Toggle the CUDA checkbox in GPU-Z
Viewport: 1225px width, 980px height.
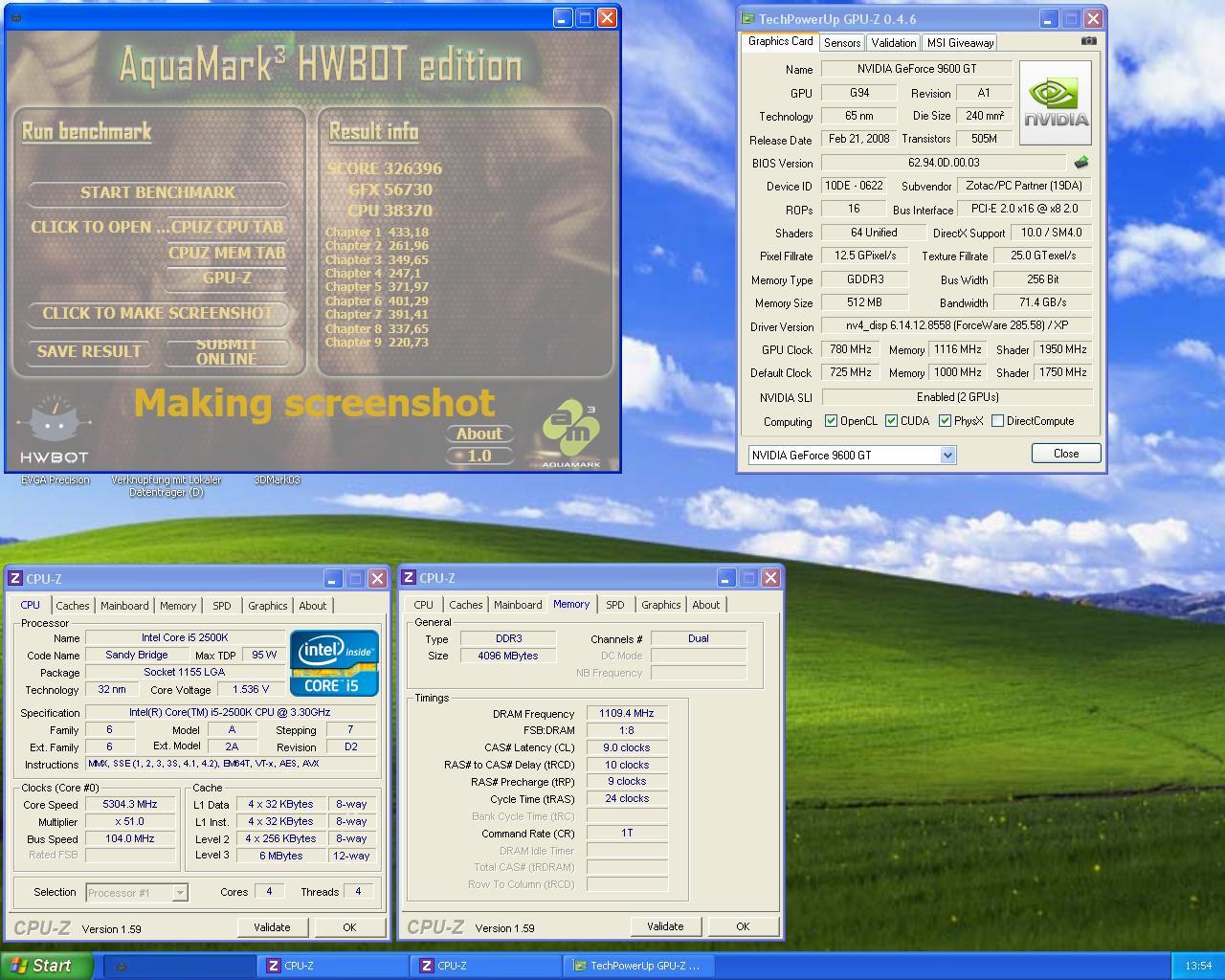click(891, 421)
